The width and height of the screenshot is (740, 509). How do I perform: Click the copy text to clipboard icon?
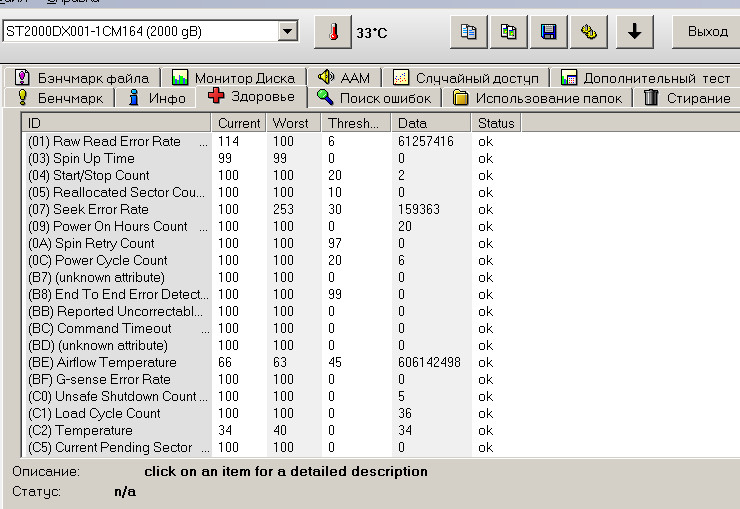468,32
